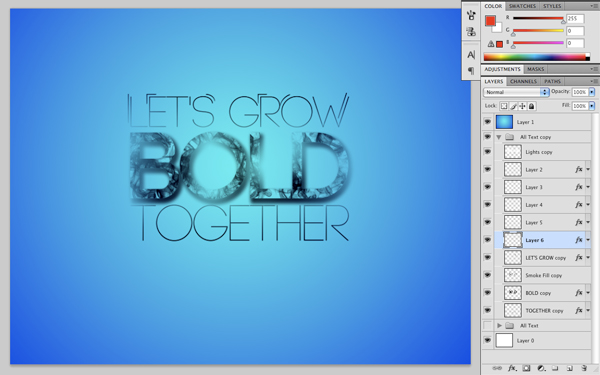Image resolution: width=600 pixels, height=375 pixels.
Task: Expand Layer 6 effects arrow
Action: pyautogui.click(x=588, y=240)
